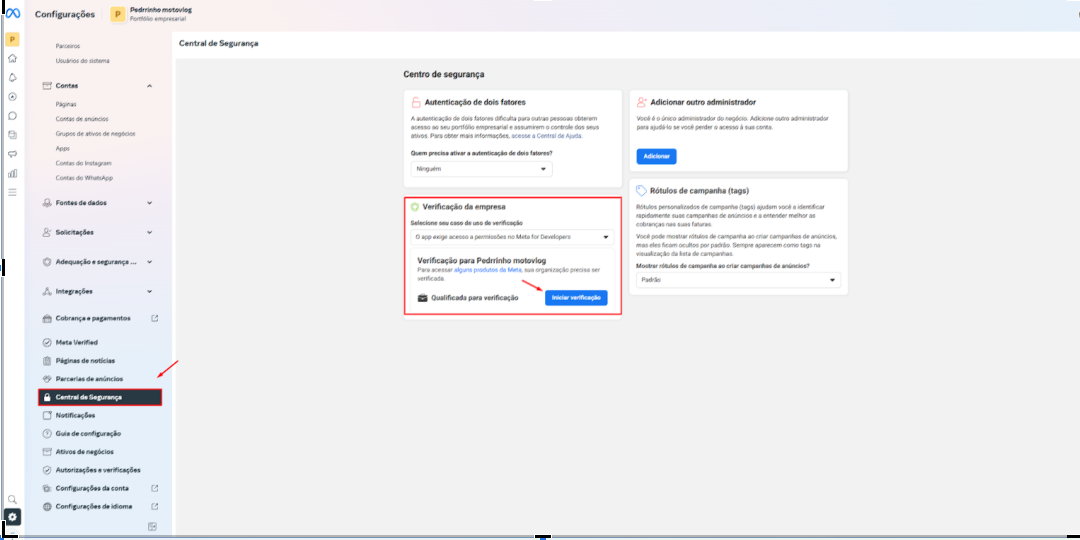The height and width of the screenshot is (540, 1080).
Task: Click the collapse sidebar icon at bottom
Action: coord(152,527)
